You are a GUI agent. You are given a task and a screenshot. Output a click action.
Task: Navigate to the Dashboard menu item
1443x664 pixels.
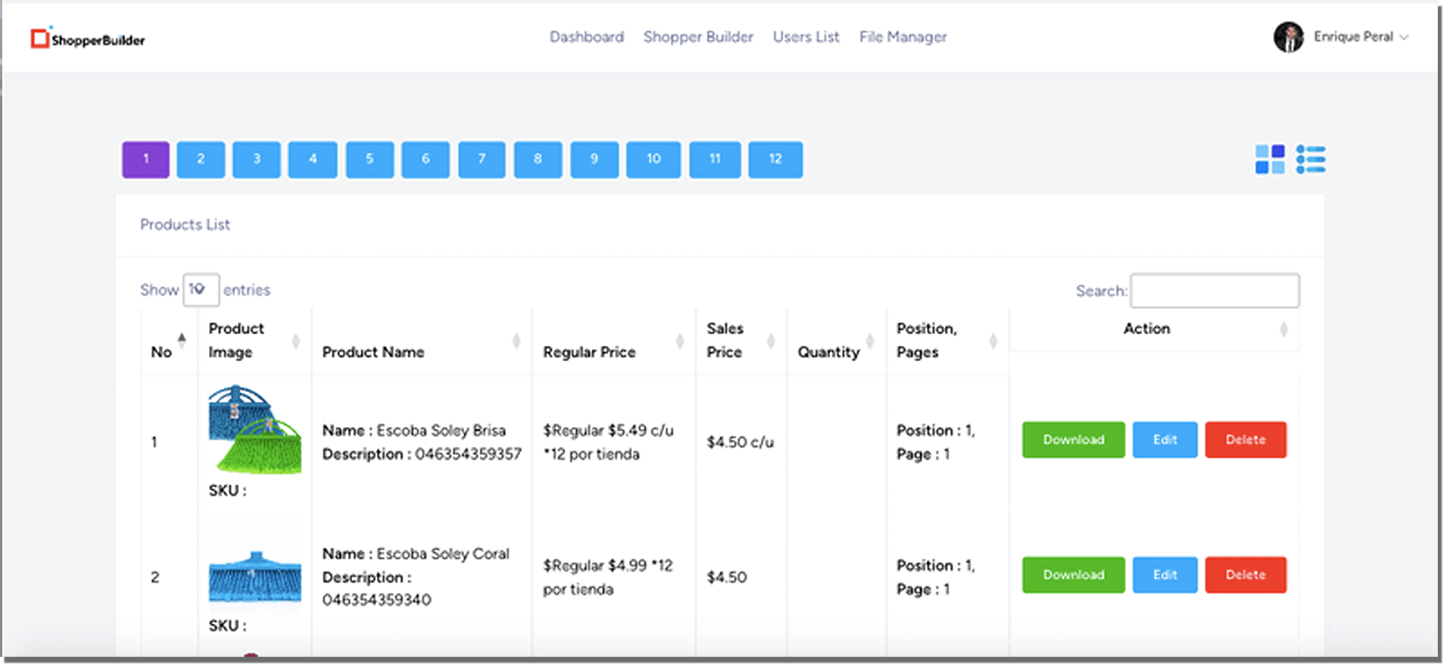587,37
